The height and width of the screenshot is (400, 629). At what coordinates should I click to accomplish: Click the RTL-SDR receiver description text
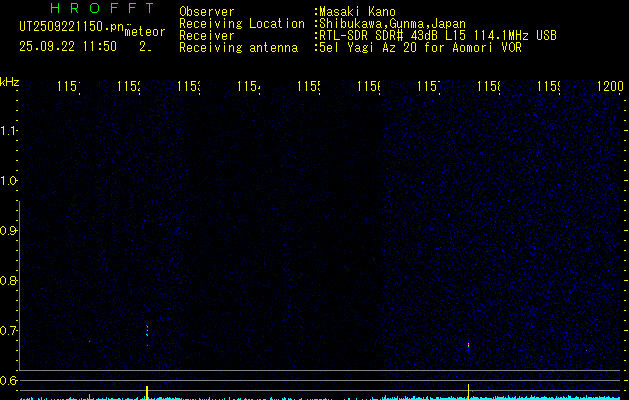(438, 36)
